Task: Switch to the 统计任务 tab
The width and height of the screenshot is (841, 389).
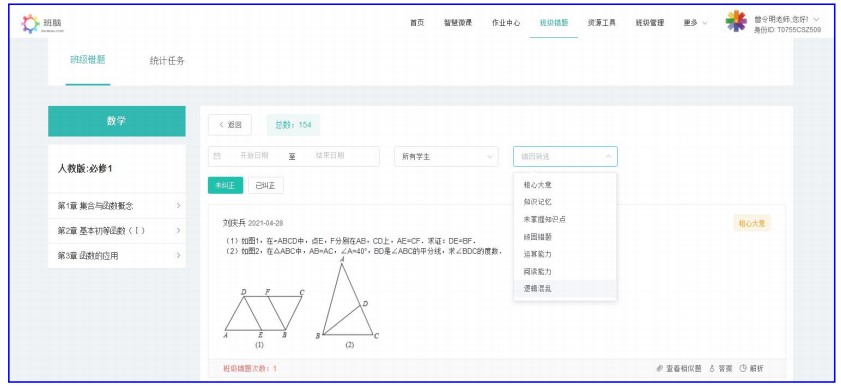Action: pos(167,61)
